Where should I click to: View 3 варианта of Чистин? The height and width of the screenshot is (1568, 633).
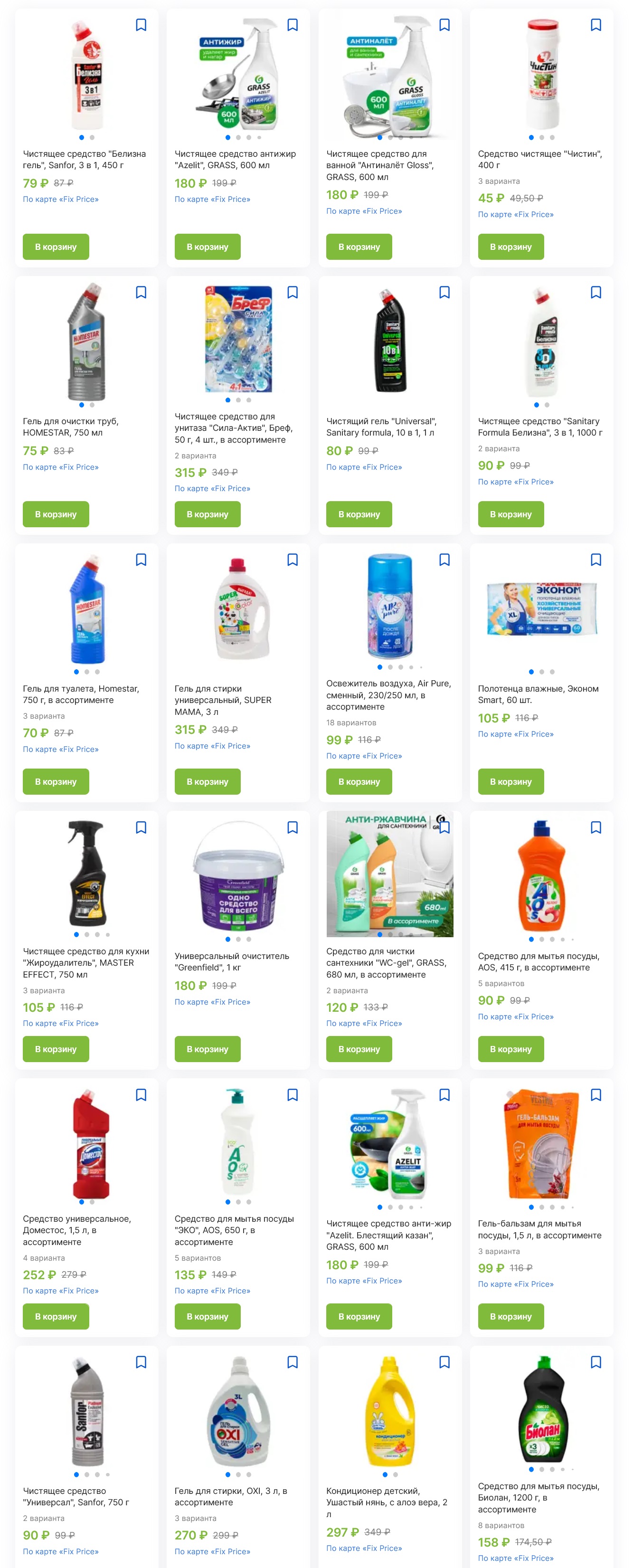499,181
